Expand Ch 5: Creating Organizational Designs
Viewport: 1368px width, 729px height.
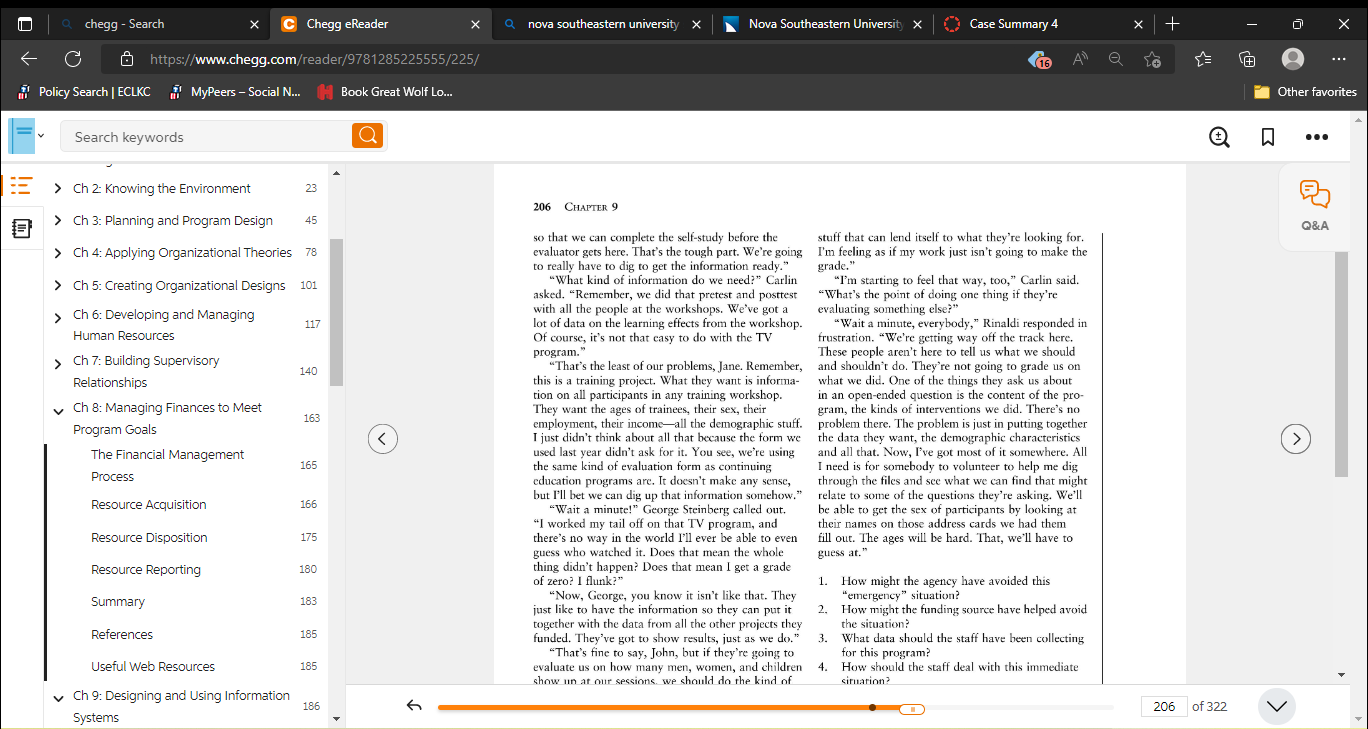(57, 285)
